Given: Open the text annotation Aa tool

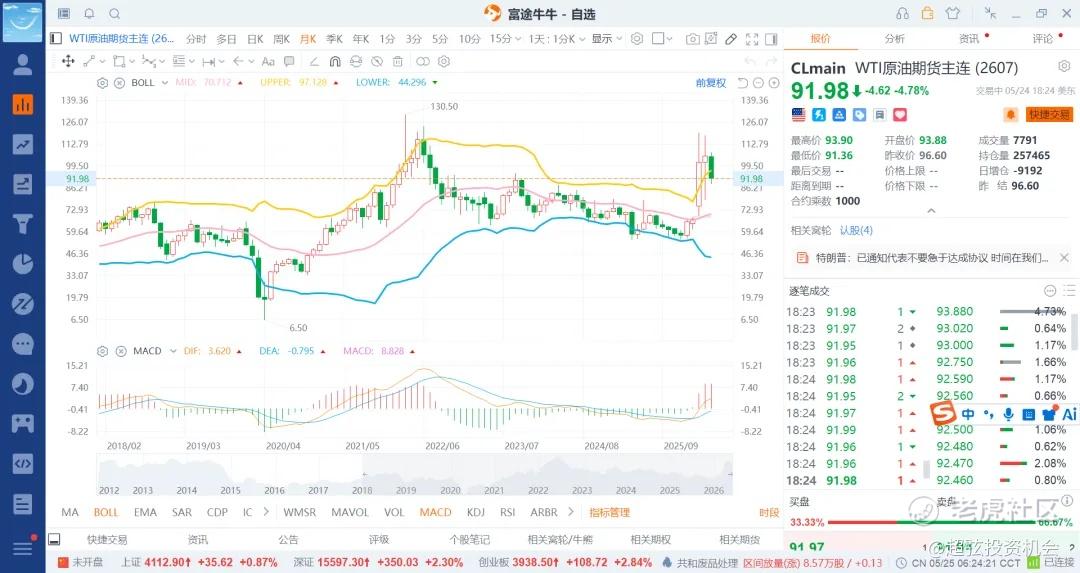Looking at the screenshot, I should tap(268, 61).
